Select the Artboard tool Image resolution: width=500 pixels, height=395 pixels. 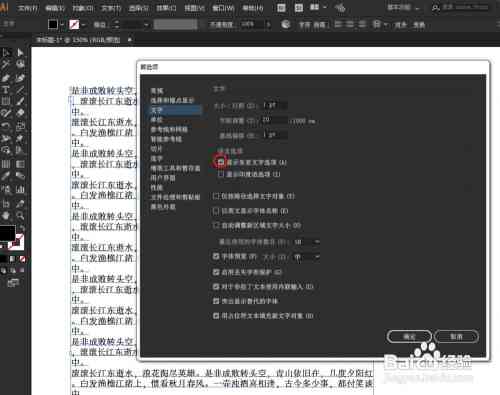pos(6,204)
